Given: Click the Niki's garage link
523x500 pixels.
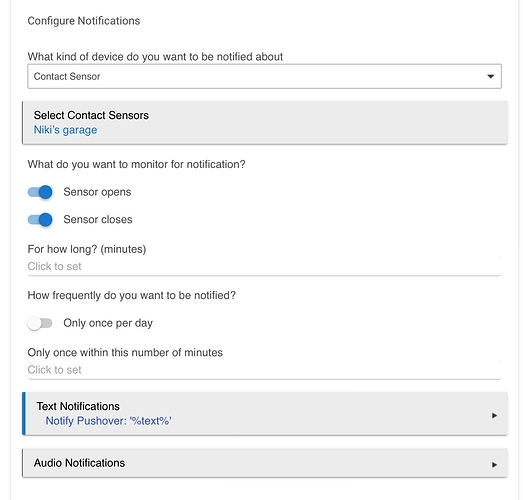Looking at the screenshot, I should [x=65, y=130].
